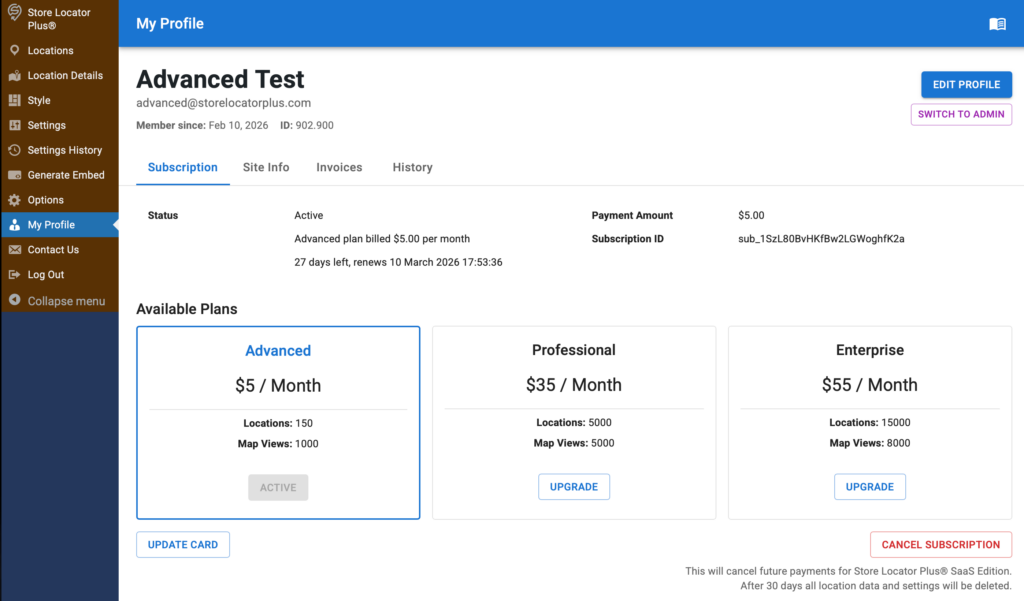
Task: Open Settings History via clock icon
Action: click(14, 150)
